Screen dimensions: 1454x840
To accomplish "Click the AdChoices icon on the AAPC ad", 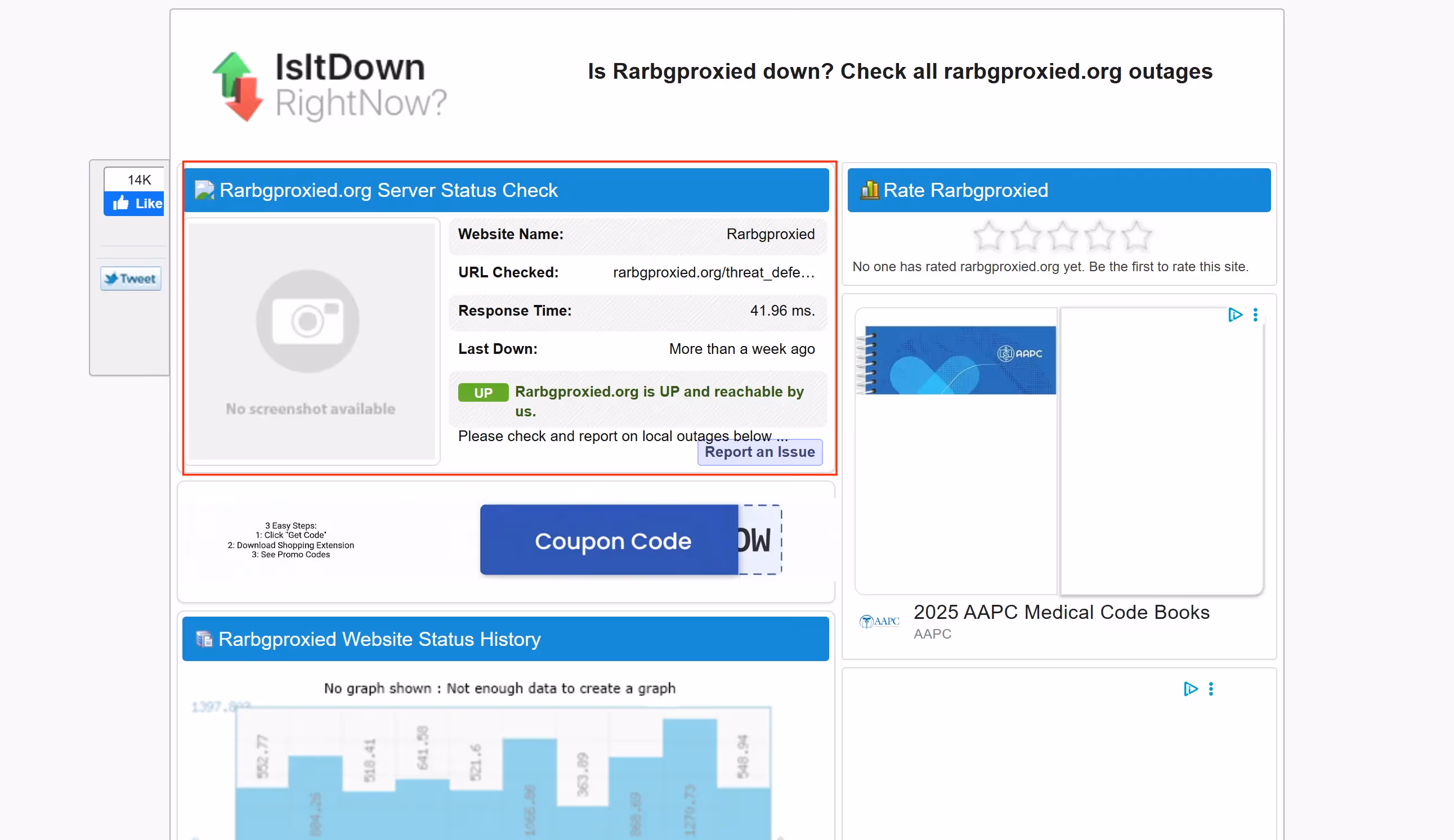I will point(1235,315).
